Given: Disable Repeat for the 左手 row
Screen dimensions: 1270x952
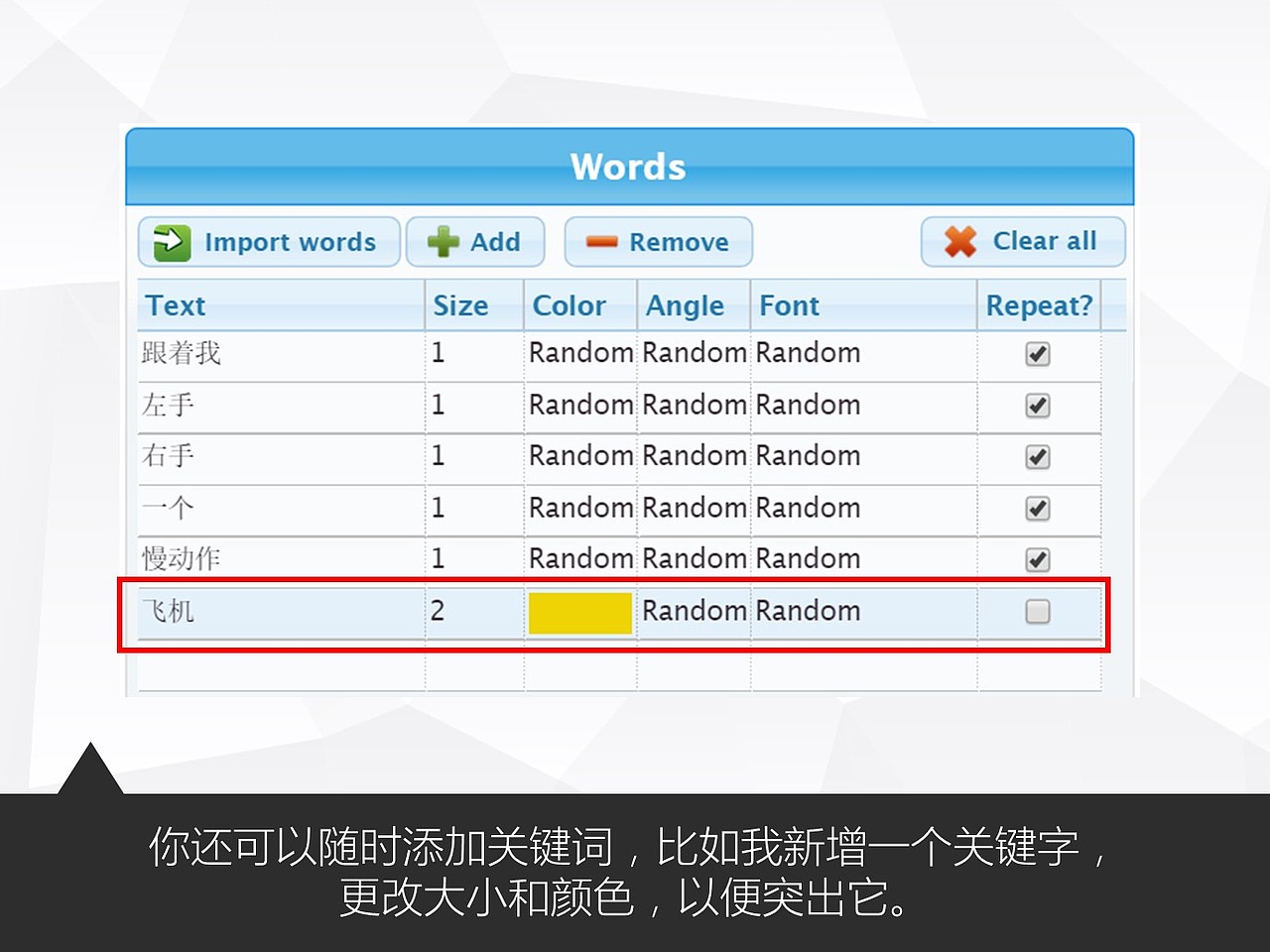Looking at the screenshot, I should click(x=1038, y=406).
